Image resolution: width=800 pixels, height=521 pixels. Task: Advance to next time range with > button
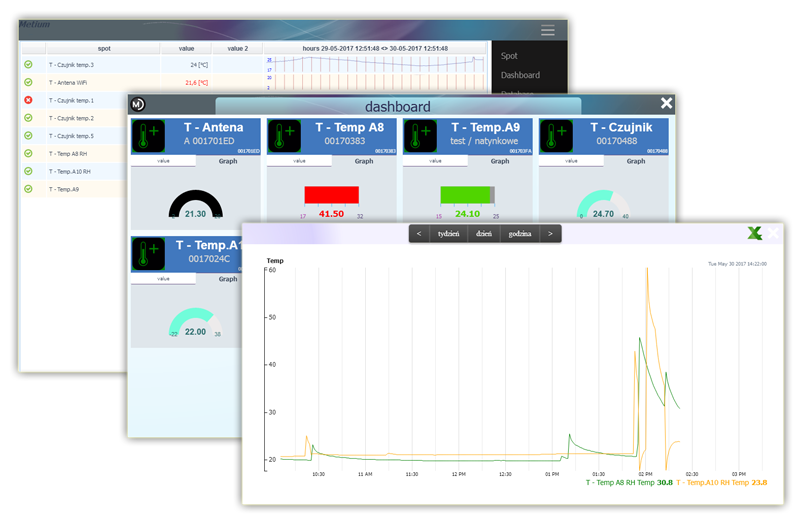pos(550,233)
